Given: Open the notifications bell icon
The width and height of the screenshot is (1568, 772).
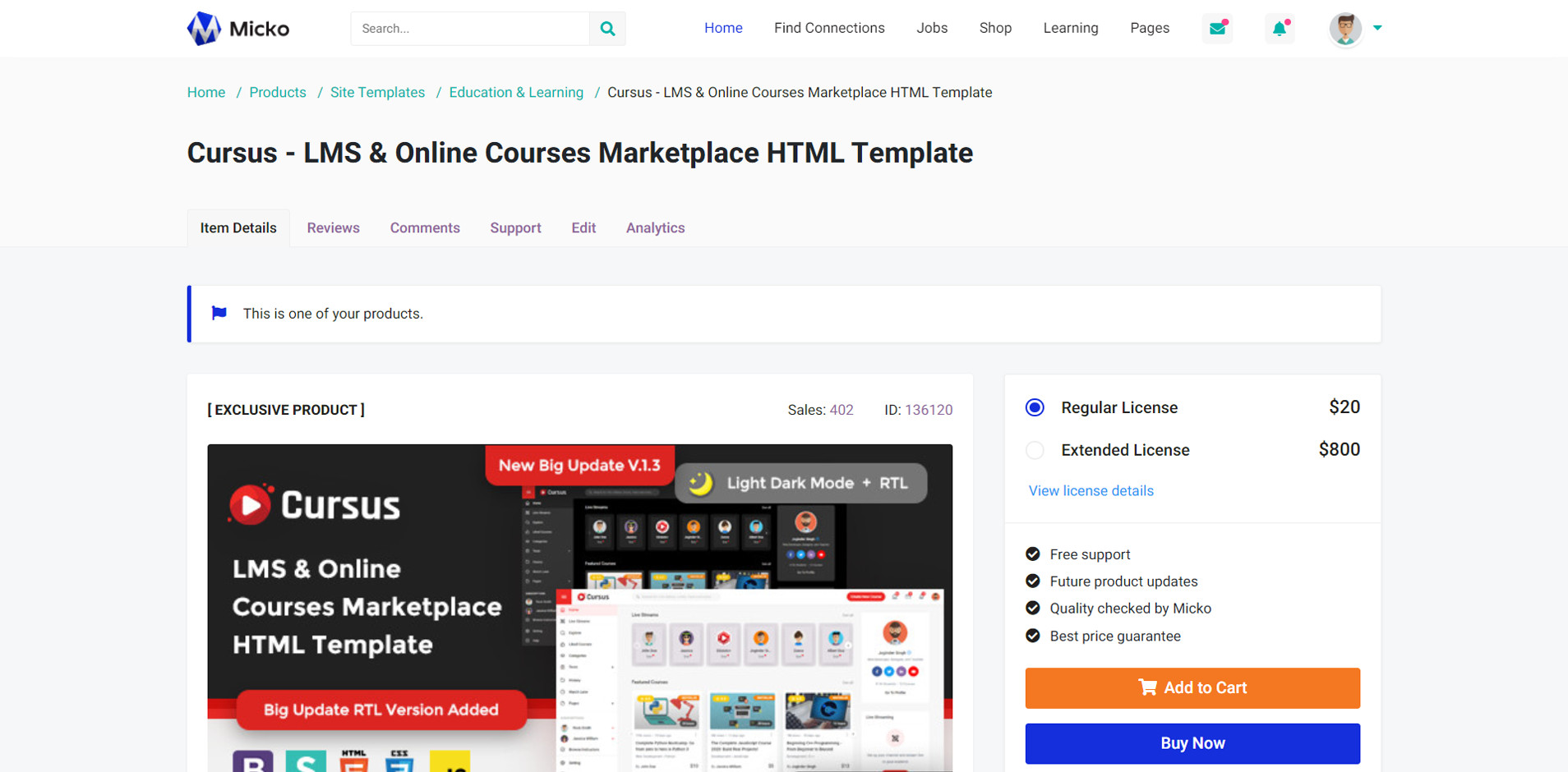Looking at the screenshot, I should click(x=1280, y=29).
